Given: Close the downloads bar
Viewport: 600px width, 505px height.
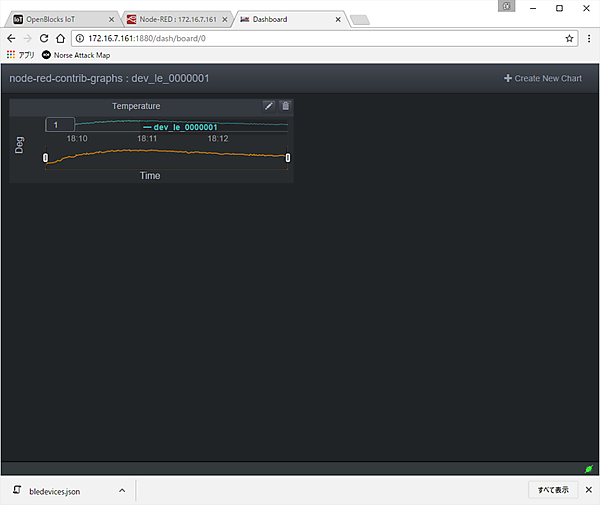Looking at the screenshot, I should coord(588,490).
